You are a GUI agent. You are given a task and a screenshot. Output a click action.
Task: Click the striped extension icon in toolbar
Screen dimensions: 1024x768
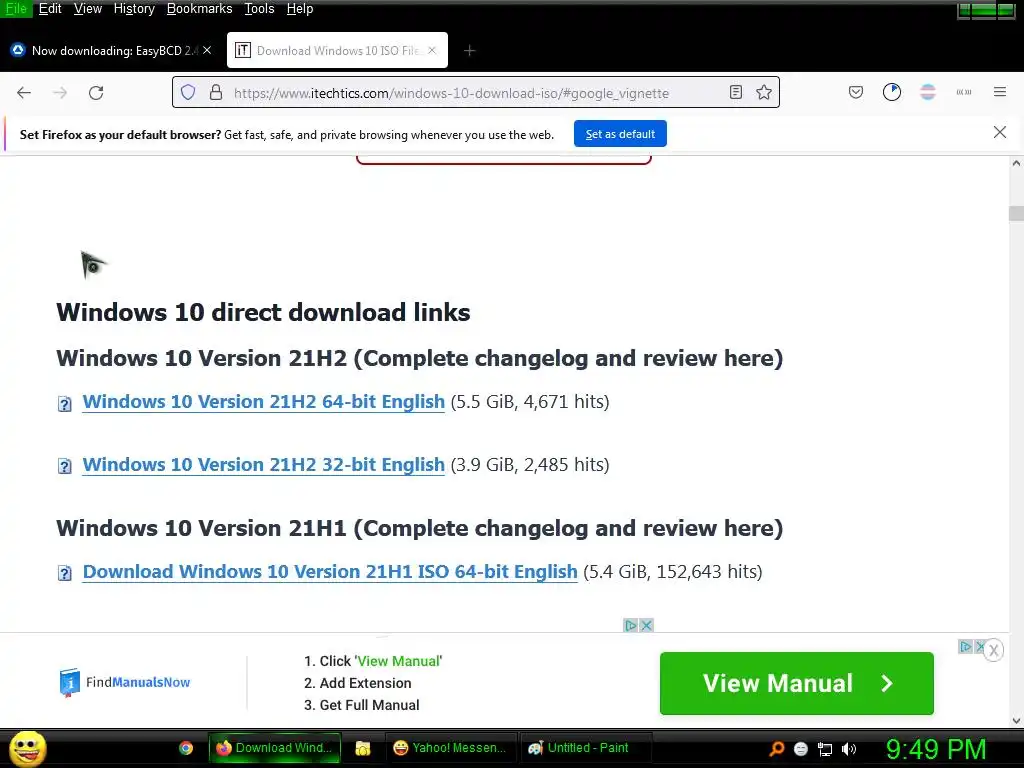coord(928,93)
